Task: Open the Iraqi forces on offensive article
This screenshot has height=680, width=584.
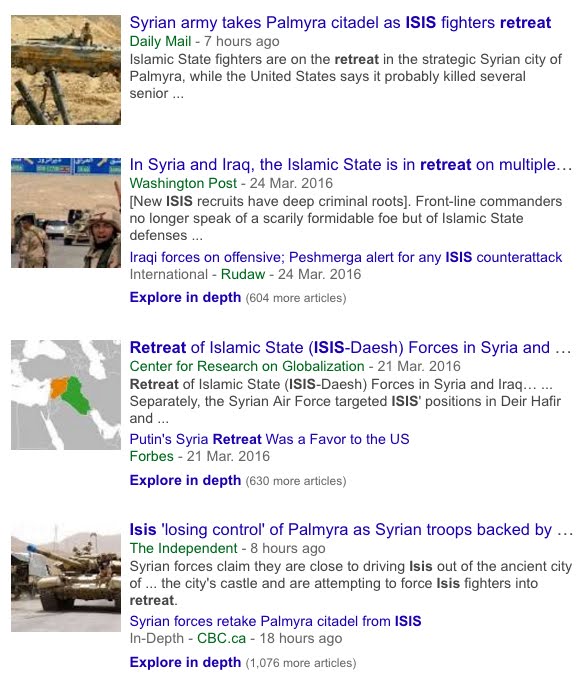Action: coord(346,257)
